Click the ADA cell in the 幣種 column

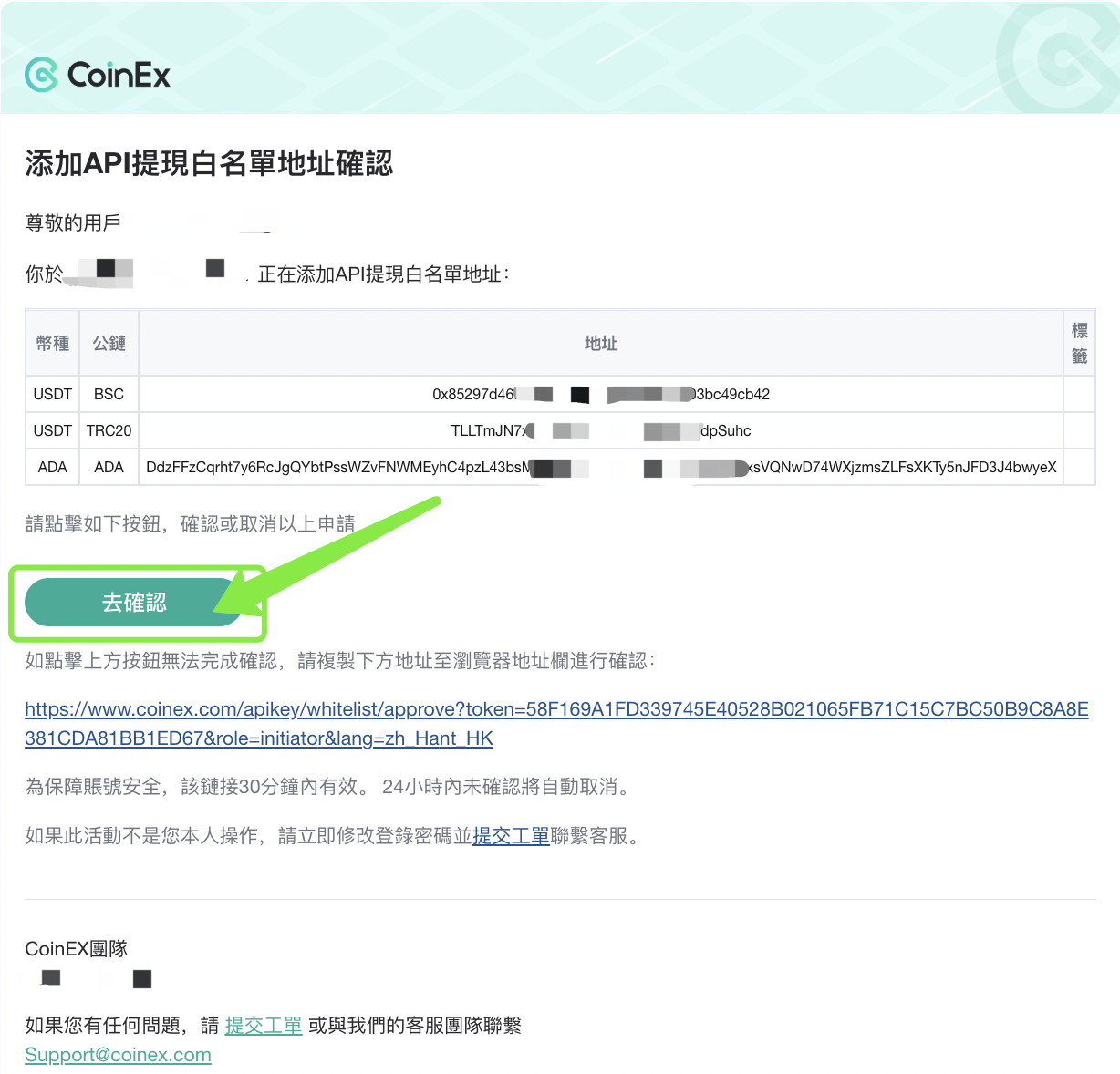click(x=53, y=468)
